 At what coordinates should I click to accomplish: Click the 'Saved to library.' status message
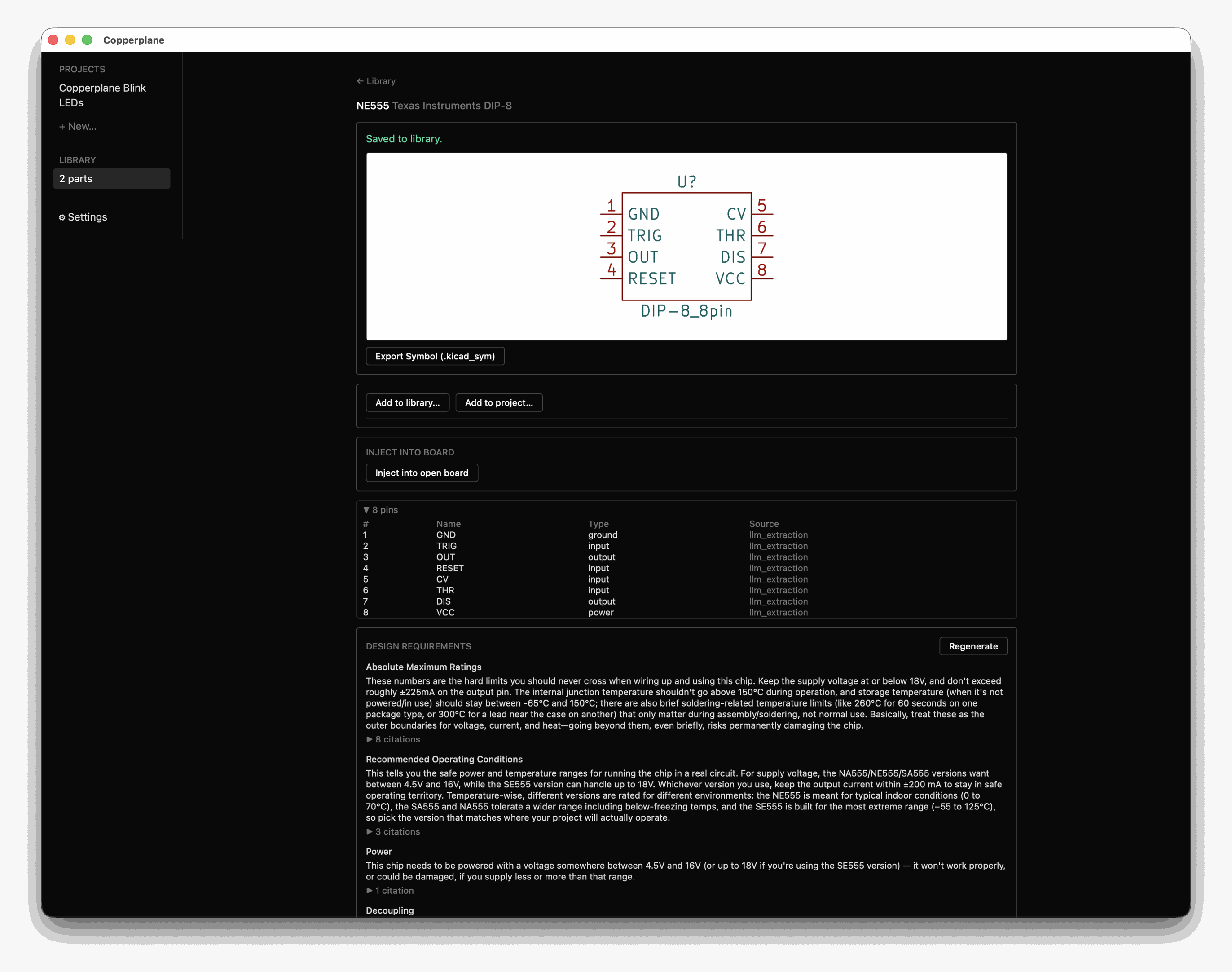coord(404,139)
